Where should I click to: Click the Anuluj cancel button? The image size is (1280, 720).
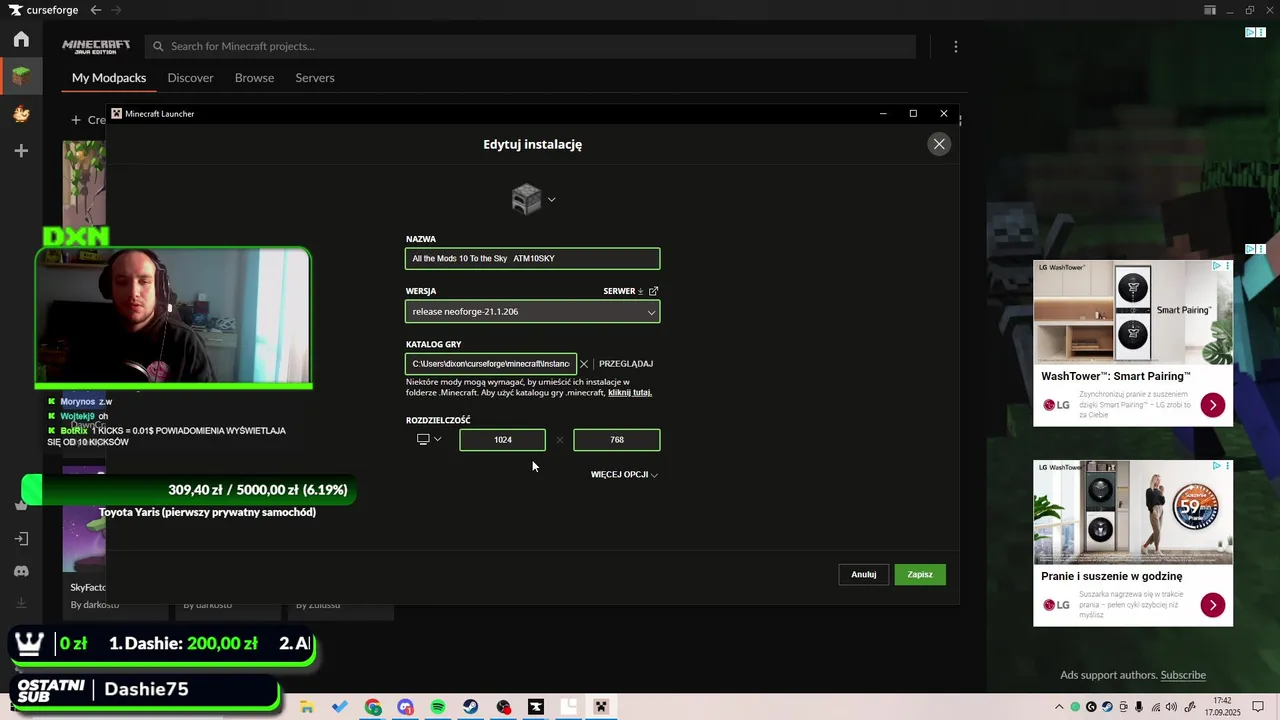[864, 574]
